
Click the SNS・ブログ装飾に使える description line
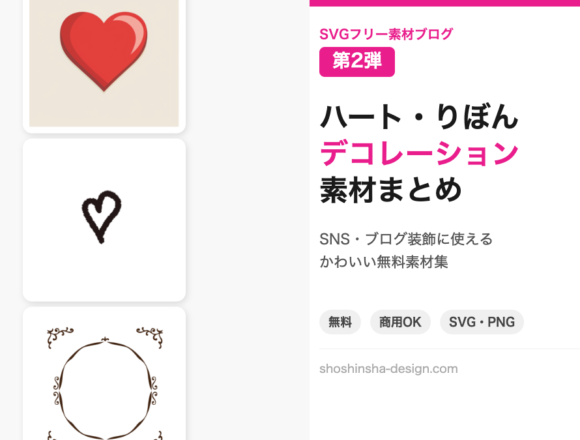pyautogui.click(x=406, y=239)
